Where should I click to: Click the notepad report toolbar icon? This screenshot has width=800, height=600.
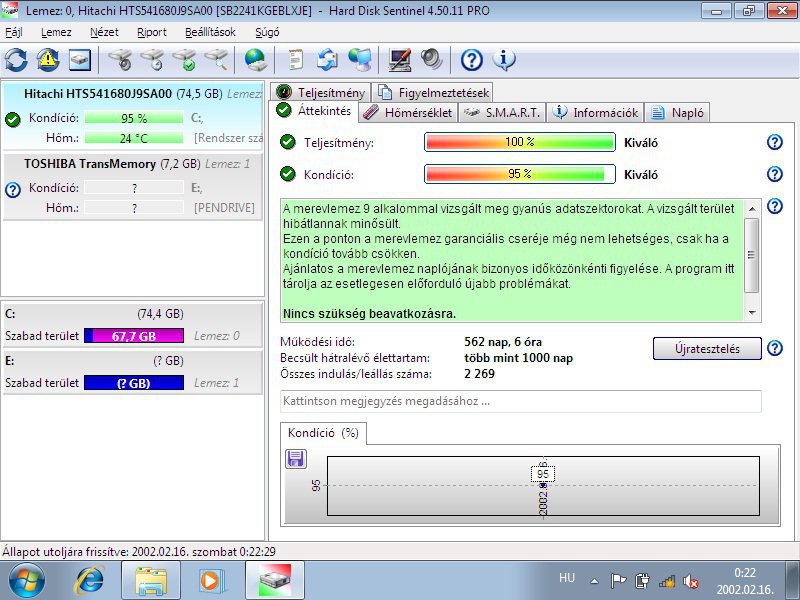point(295,60)
